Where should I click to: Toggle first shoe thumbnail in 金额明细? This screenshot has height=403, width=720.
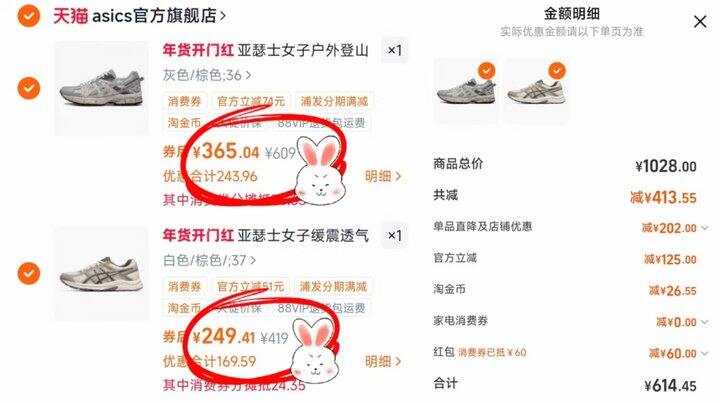click(466, 90)
